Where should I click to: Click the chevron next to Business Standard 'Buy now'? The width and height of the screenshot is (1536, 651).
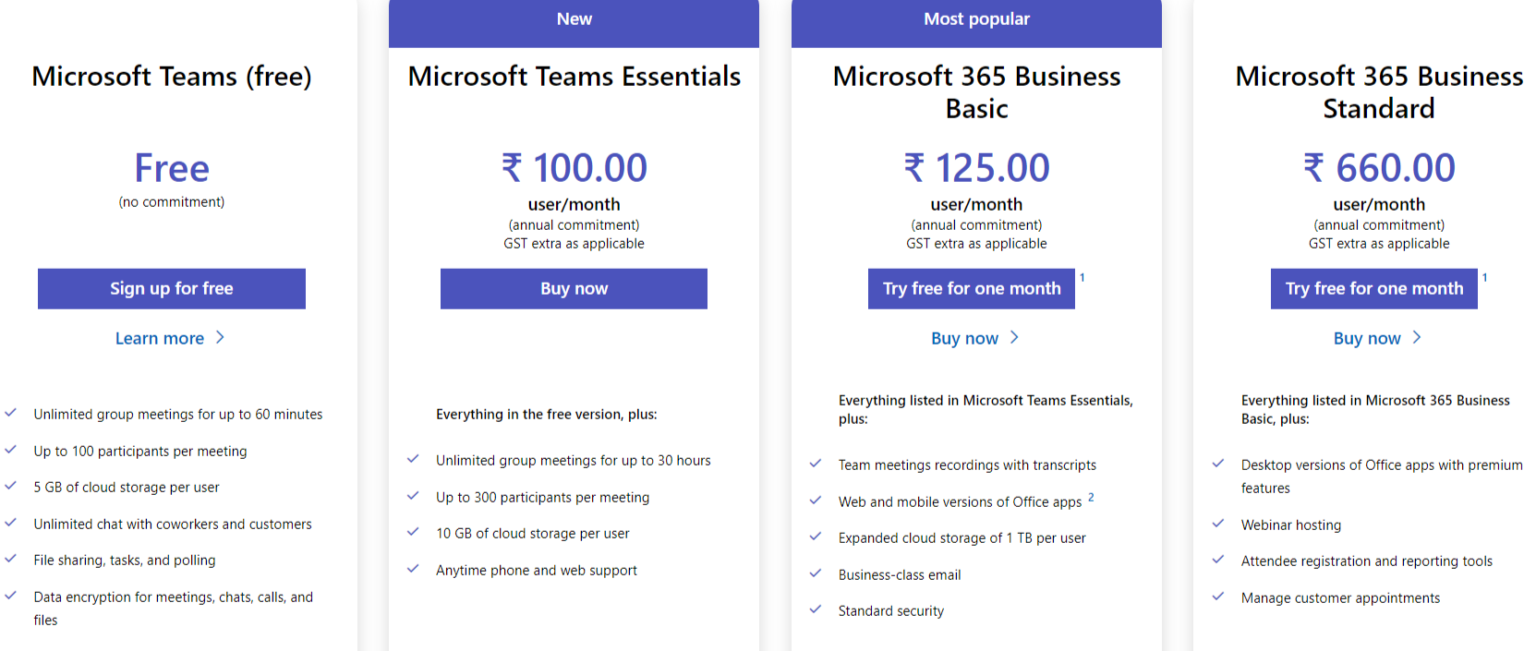[1417, 338]
